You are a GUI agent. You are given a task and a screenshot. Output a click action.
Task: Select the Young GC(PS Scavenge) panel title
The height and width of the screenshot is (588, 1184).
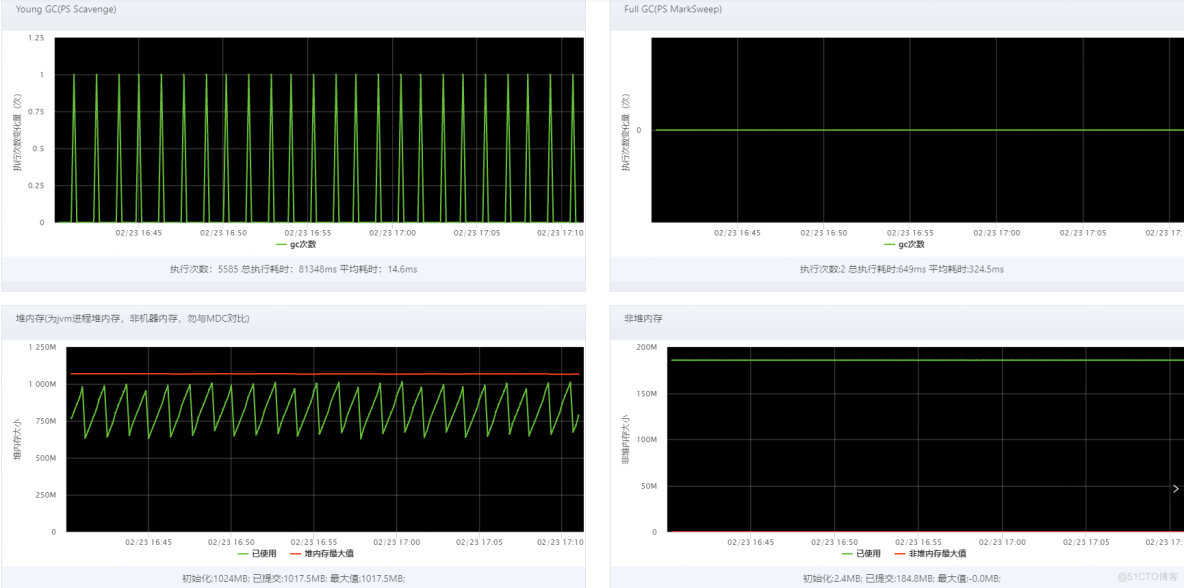coord(66,10)
